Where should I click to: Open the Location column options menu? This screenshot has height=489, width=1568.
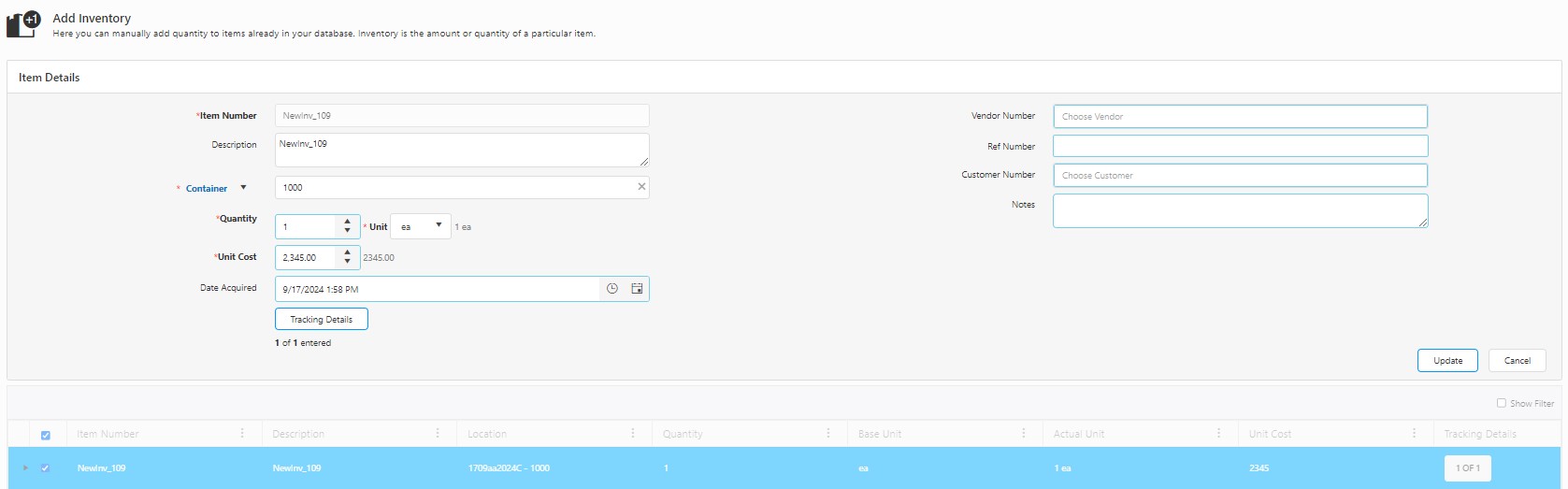click(x=633, y=434)
